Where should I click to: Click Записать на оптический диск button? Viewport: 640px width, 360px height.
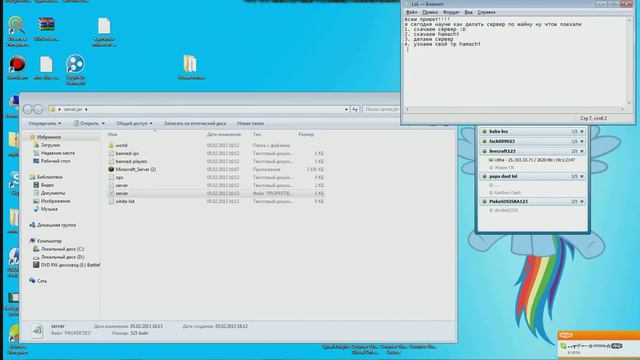pyautogui.click(x=195, y=123)
